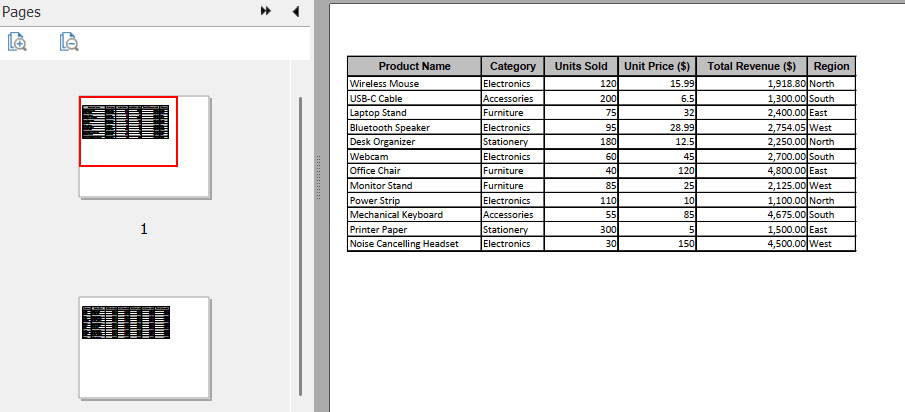Viewport: 905px width, 412px height.
Task: Click page number label 1
Action: 144,229
